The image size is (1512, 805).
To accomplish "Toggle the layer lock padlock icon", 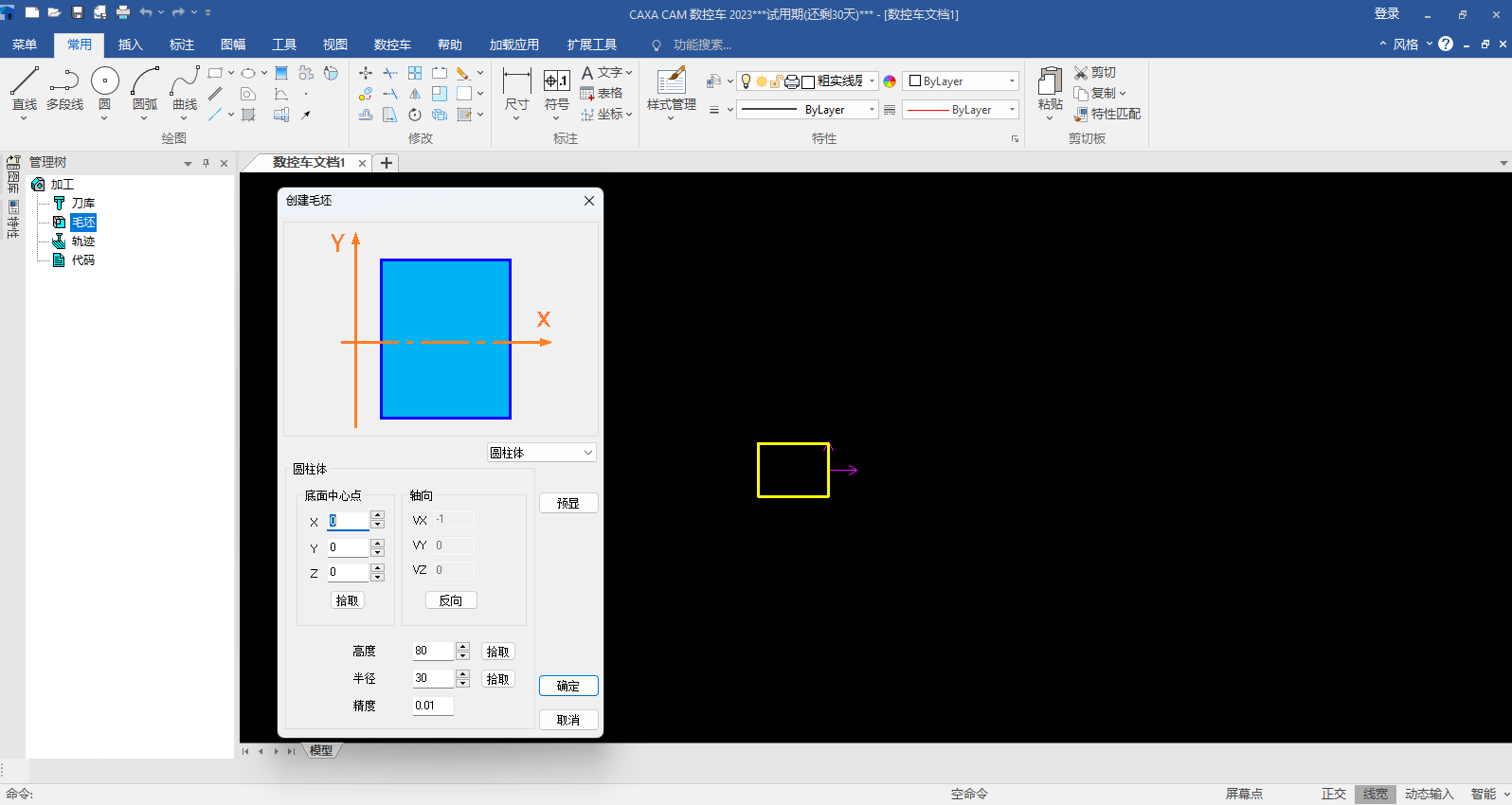I will [x=777, y=81].
